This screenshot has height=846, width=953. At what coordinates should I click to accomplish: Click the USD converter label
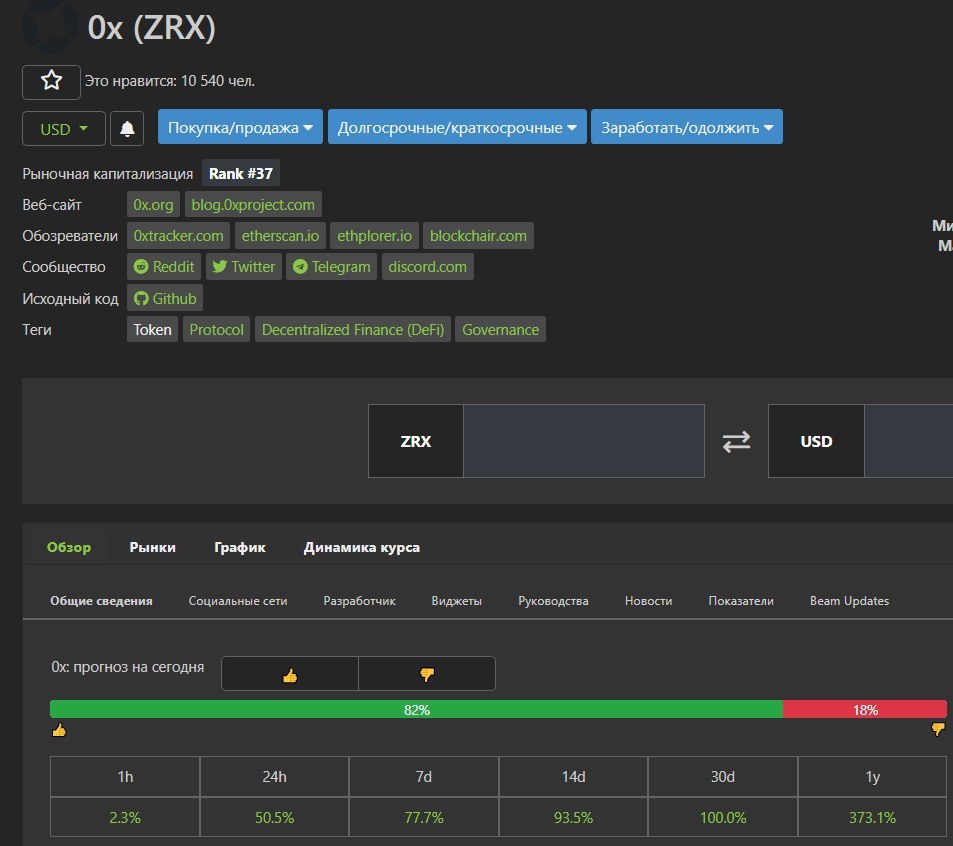pyautogui.click(x=816, y=441)
